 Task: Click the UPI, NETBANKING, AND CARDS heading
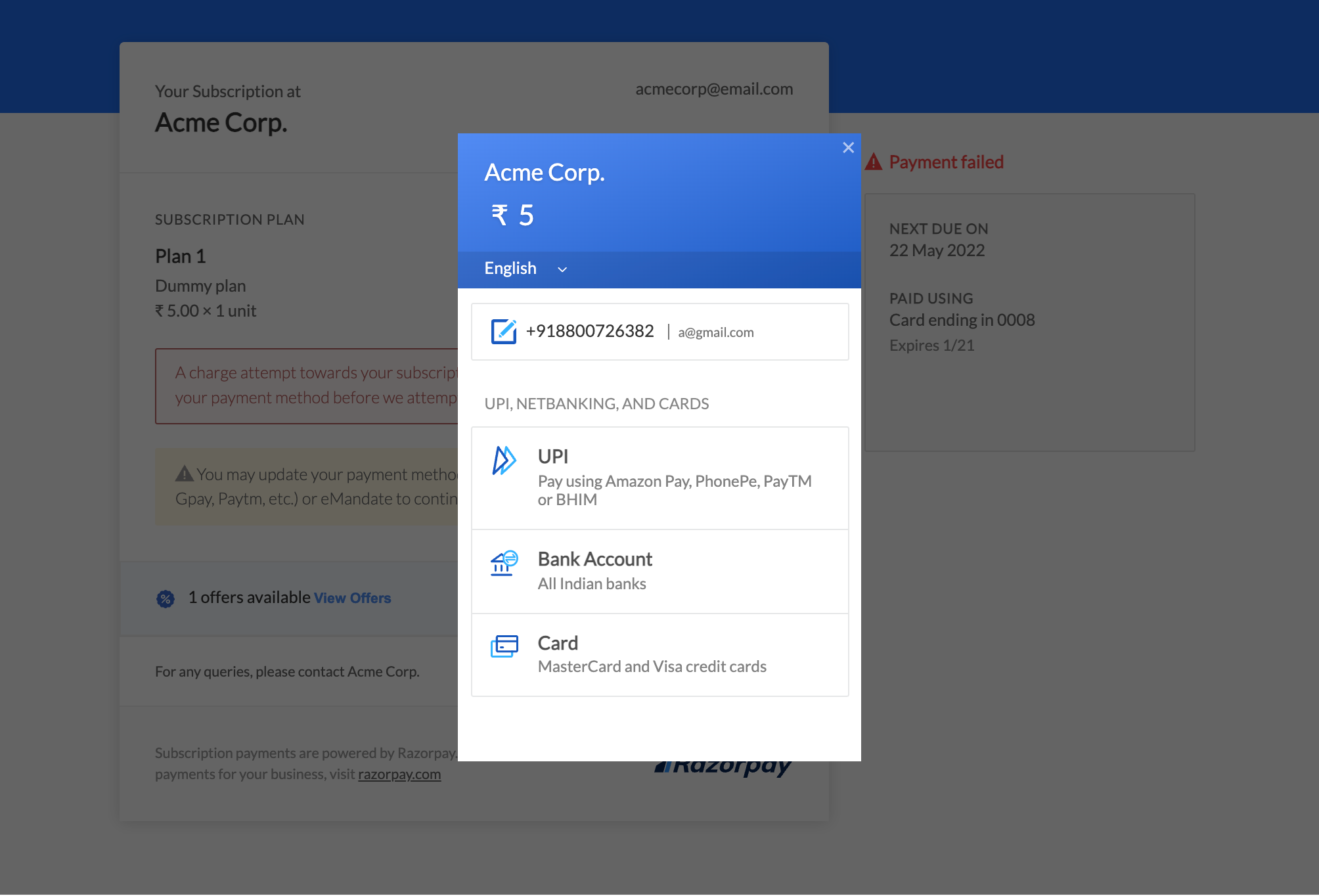(596, 404)
